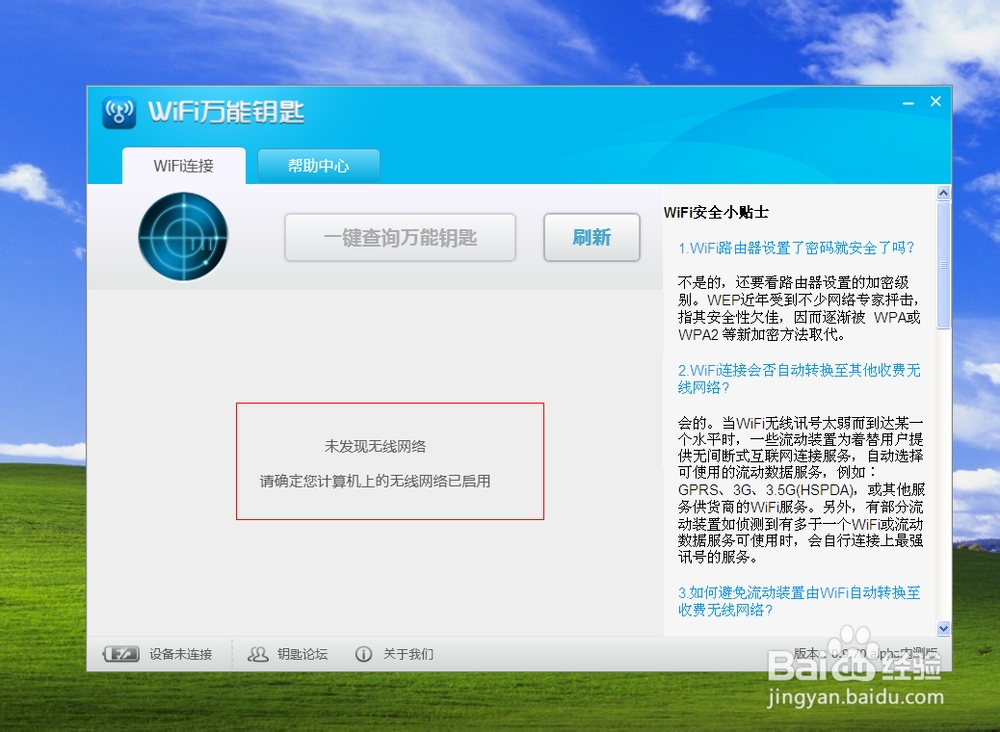Select the circular radar scan icon

coord(183,236)
